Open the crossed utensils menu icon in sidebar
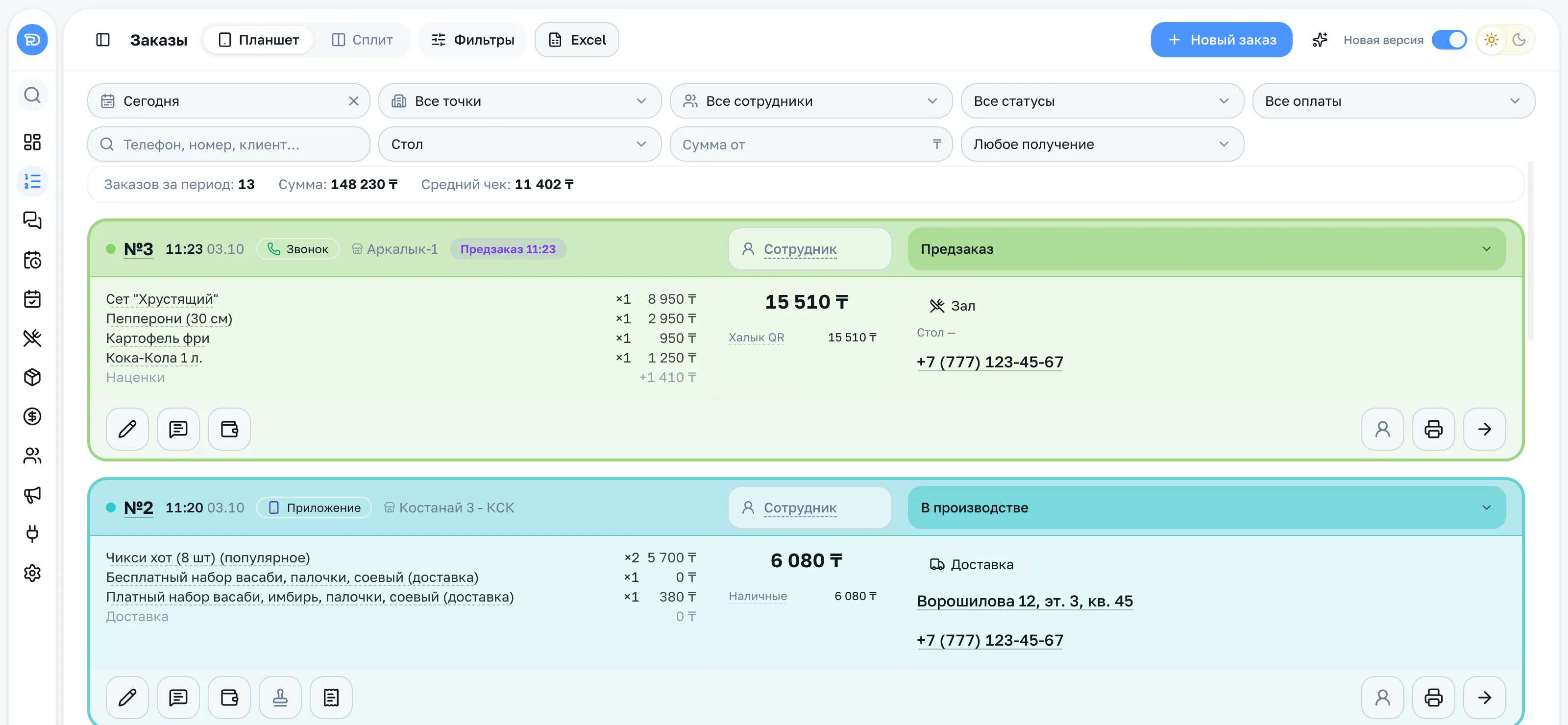Screen dimensions: 1568x725 point(32,338)
